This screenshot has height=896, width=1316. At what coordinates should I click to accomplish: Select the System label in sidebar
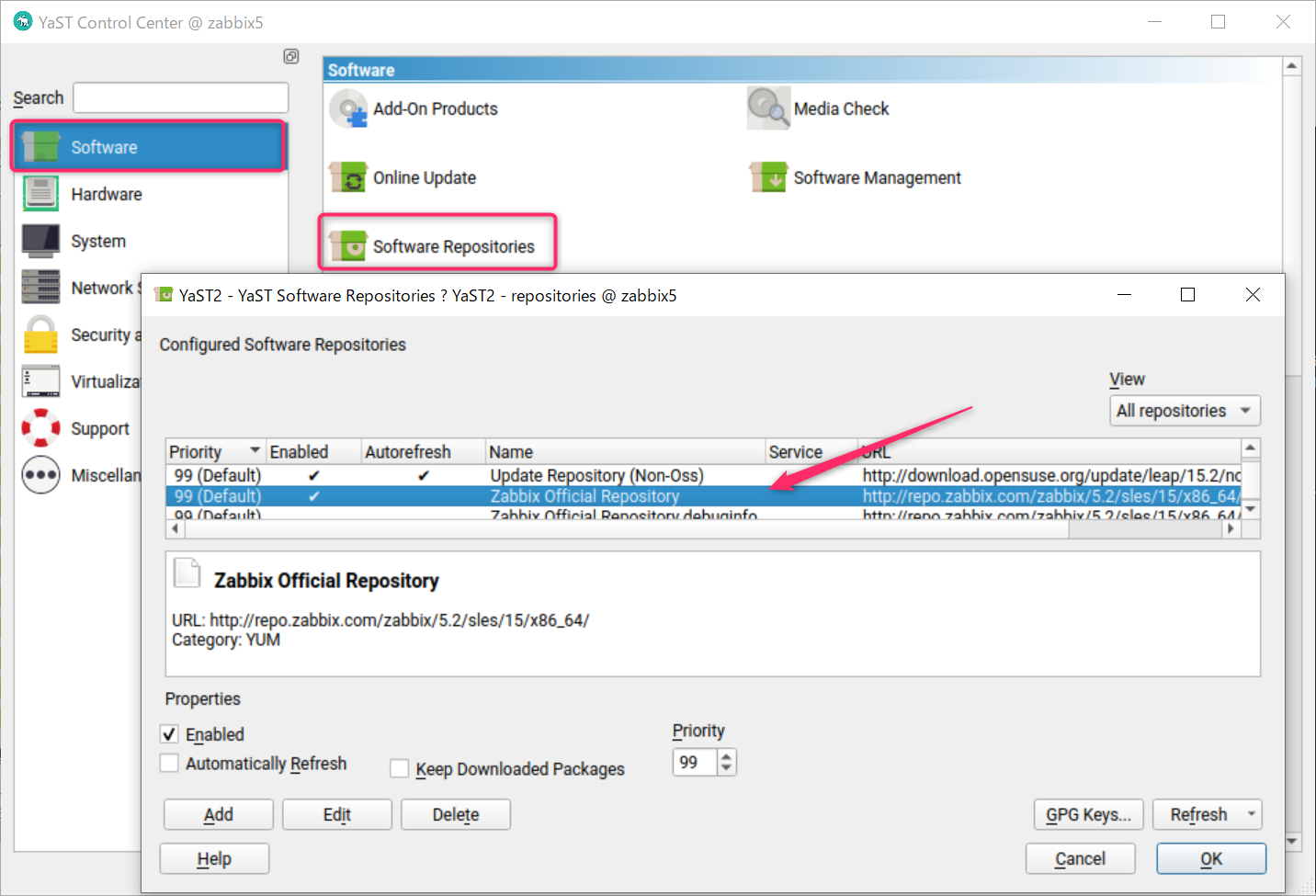[98, 241]
